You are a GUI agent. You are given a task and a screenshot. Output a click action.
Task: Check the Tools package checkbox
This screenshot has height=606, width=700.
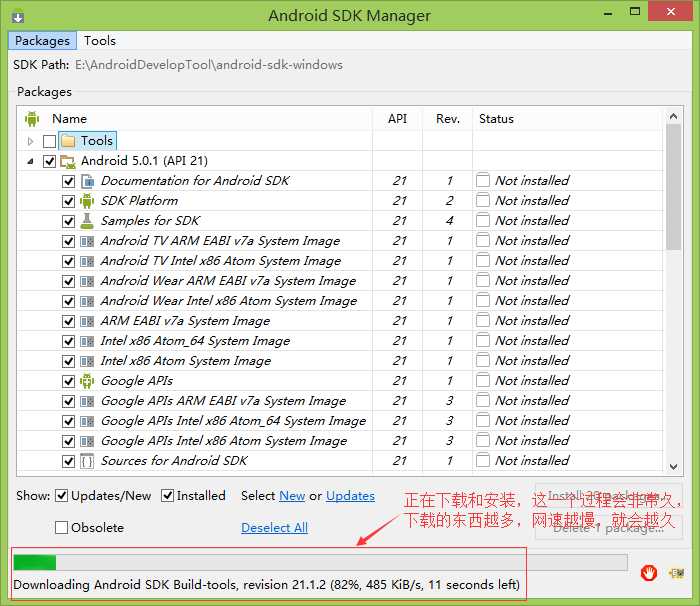[x=49, y=142]
